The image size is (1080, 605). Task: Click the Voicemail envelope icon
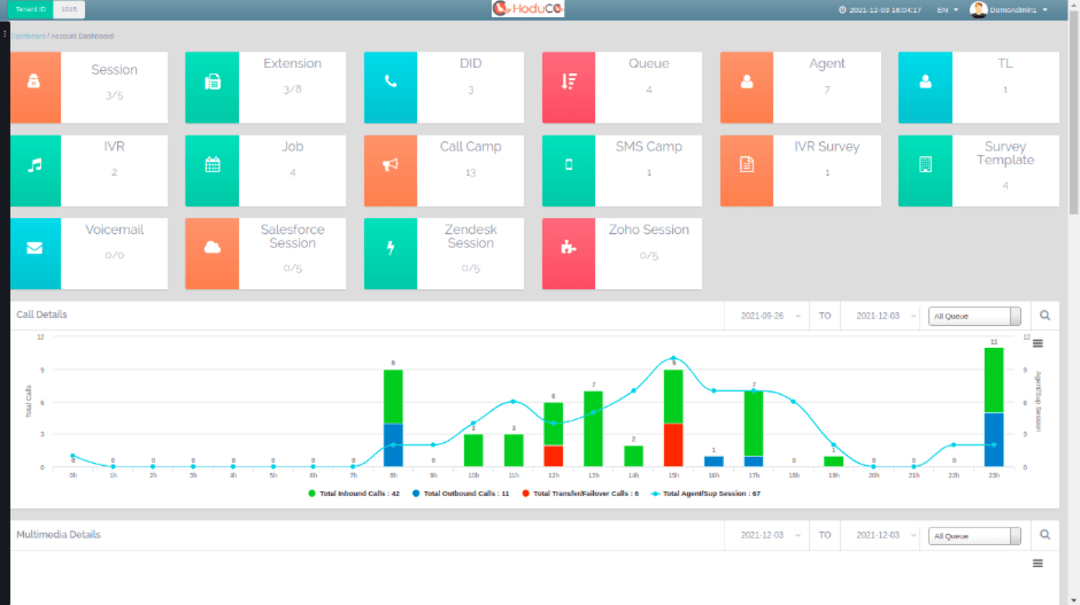coord(35,248)
